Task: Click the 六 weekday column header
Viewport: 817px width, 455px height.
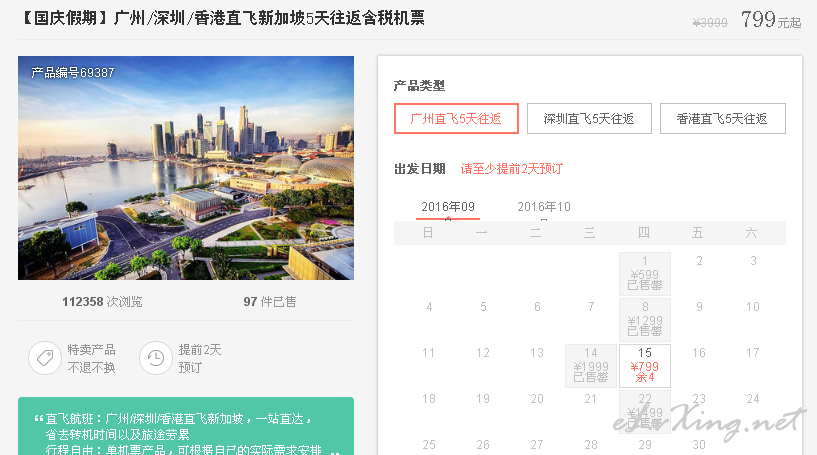Action: coord(751,232)
